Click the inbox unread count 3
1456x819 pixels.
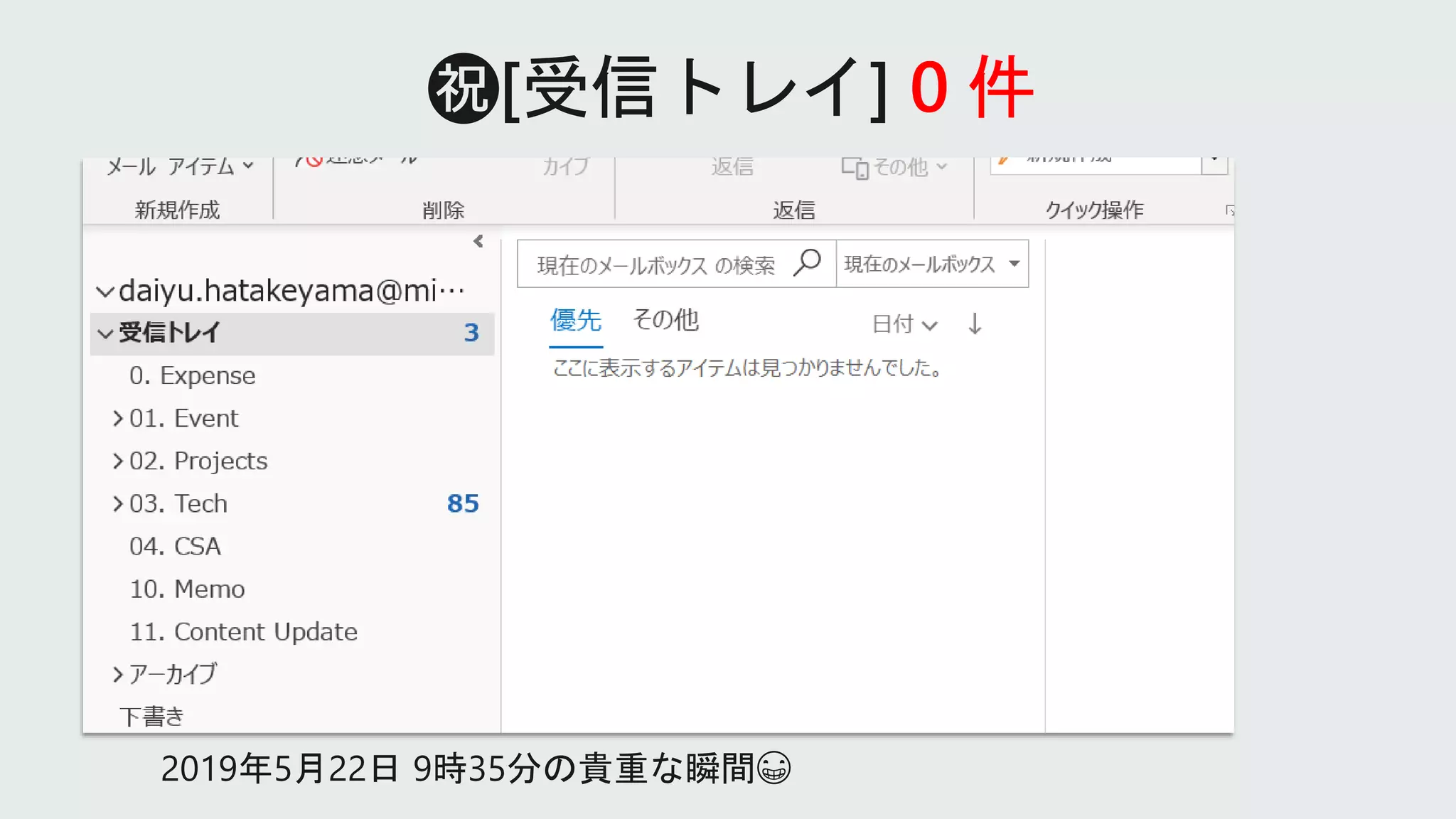pos(471,333)
